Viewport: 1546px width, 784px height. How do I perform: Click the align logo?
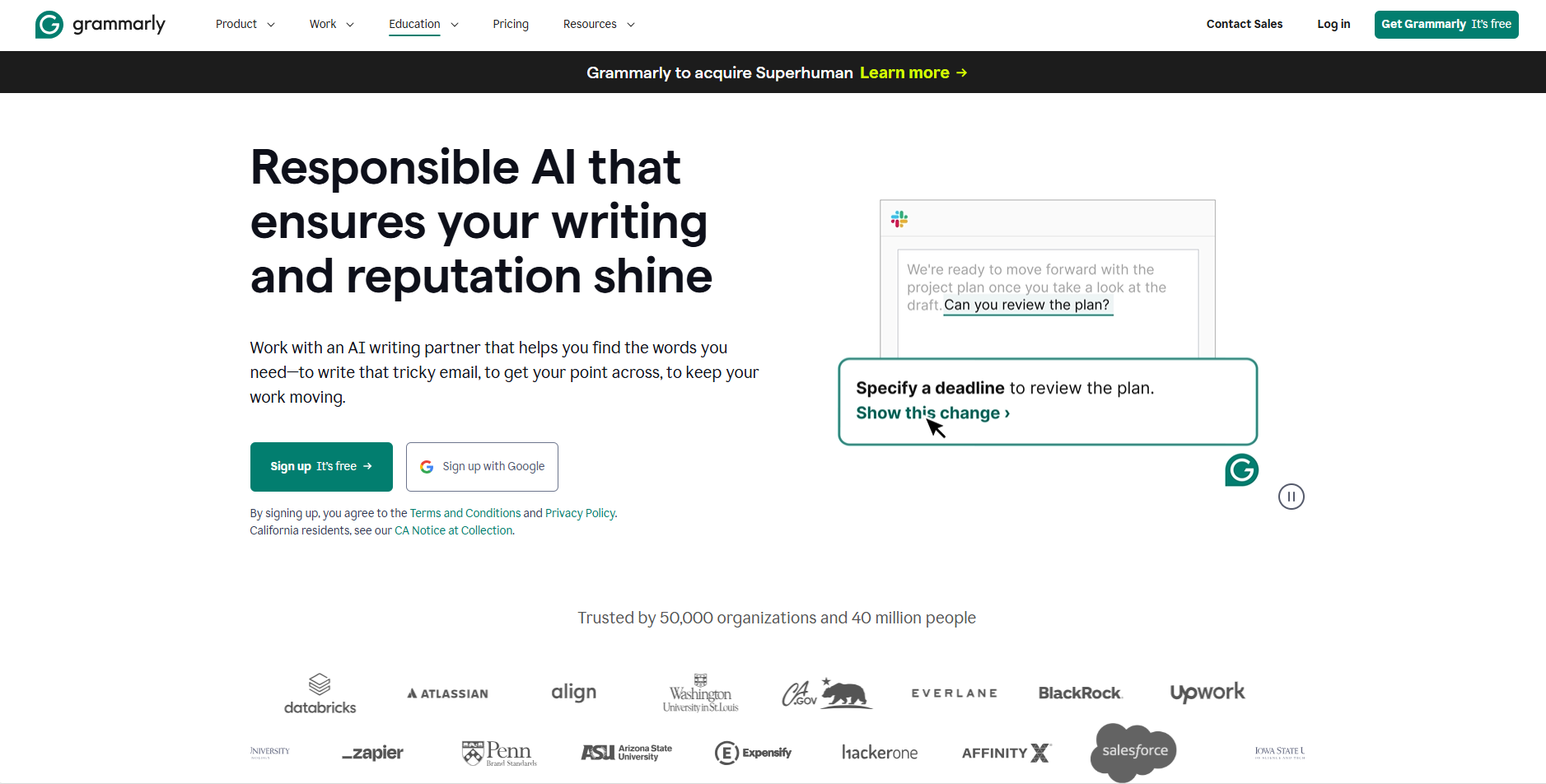573,693
